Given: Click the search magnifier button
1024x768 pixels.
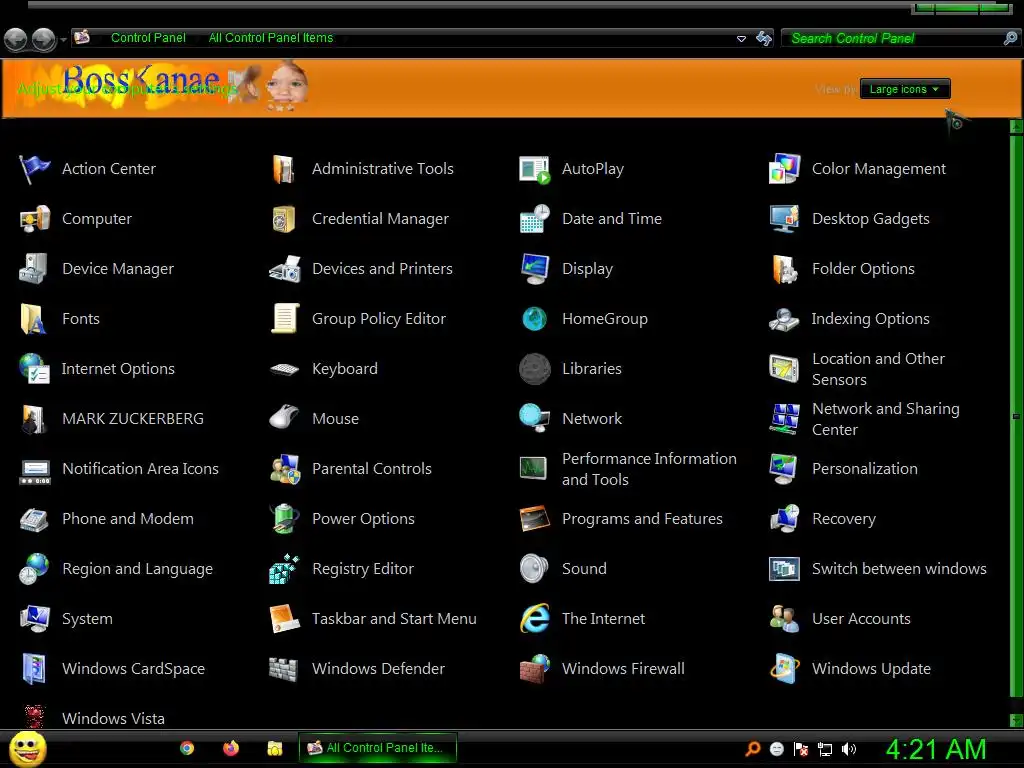Looking at the screenshot, I should [x=1010, y=39].
